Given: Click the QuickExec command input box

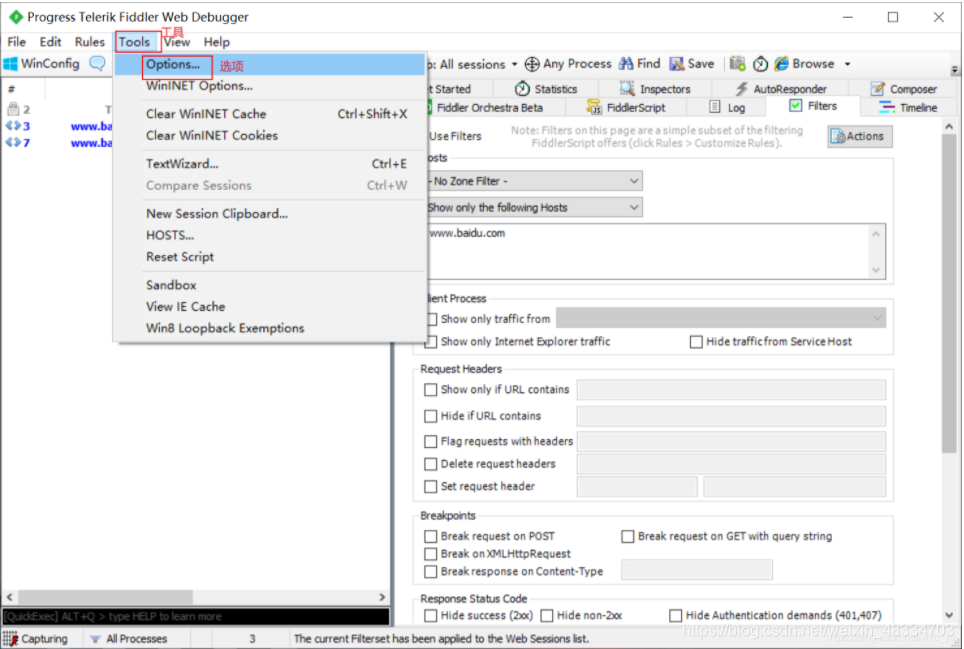Looking at the screenshot, I should click(x=196, y=616).
